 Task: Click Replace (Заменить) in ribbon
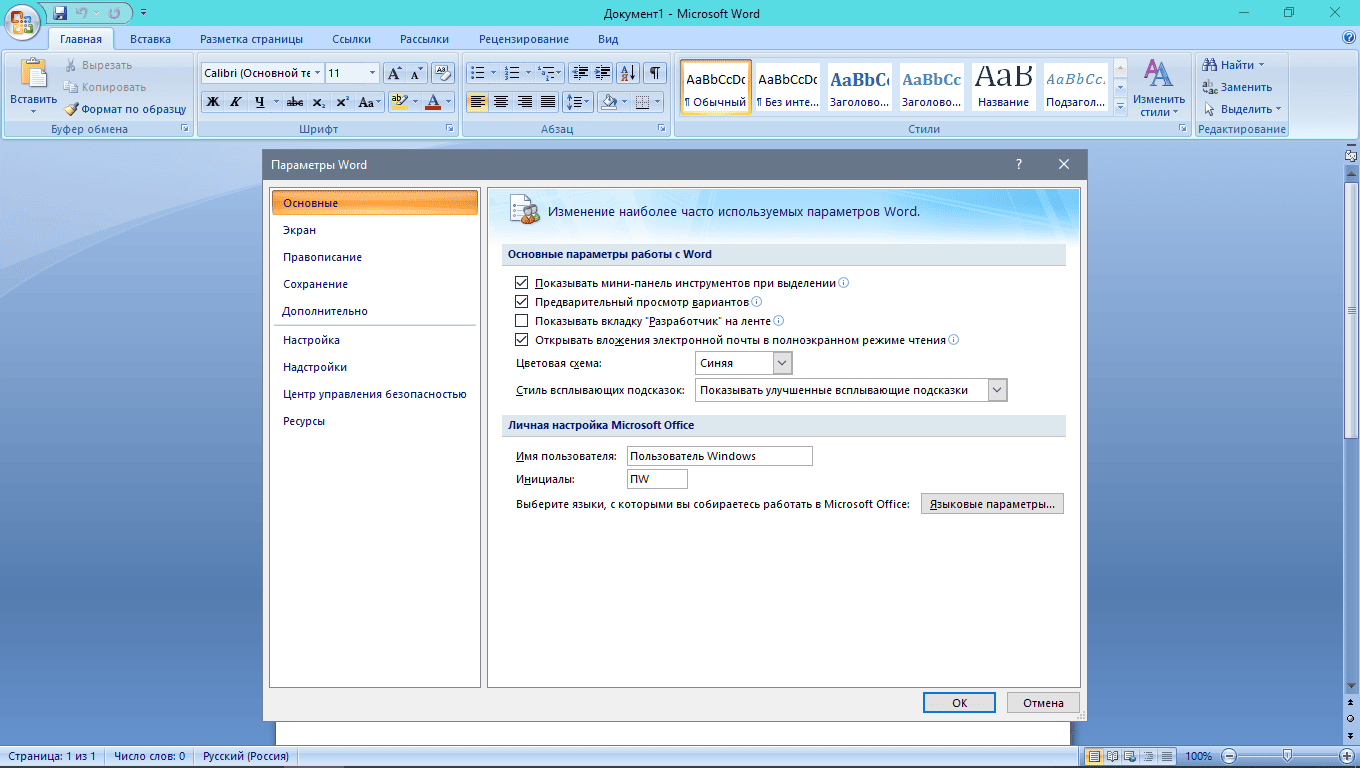[1237, 87]
